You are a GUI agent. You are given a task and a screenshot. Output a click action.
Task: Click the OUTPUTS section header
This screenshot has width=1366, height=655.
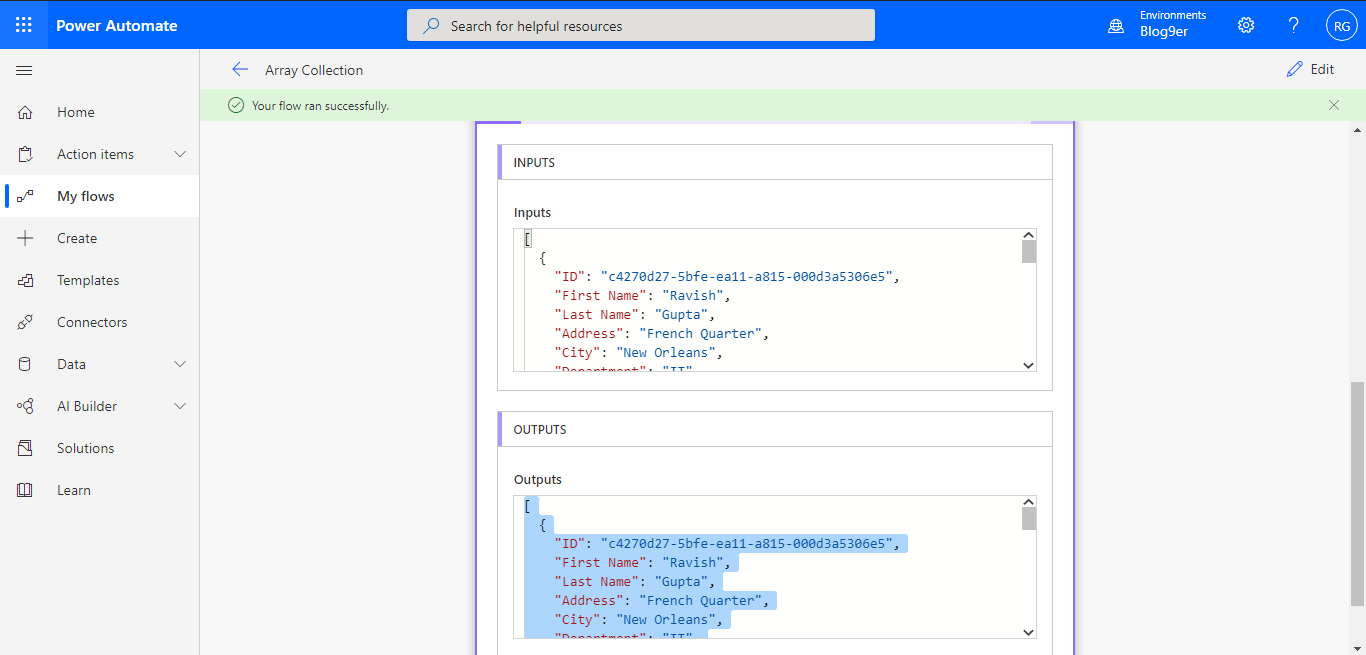(775, 429)
